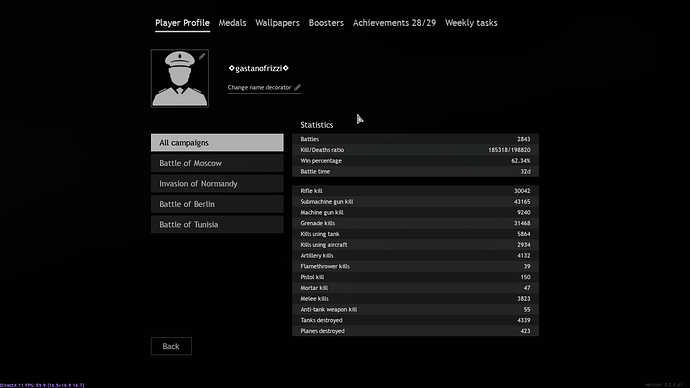The height and width of the screenshot is (388, 690).
Task: Open the Boosters tab
Action: [x=326, y=23]
